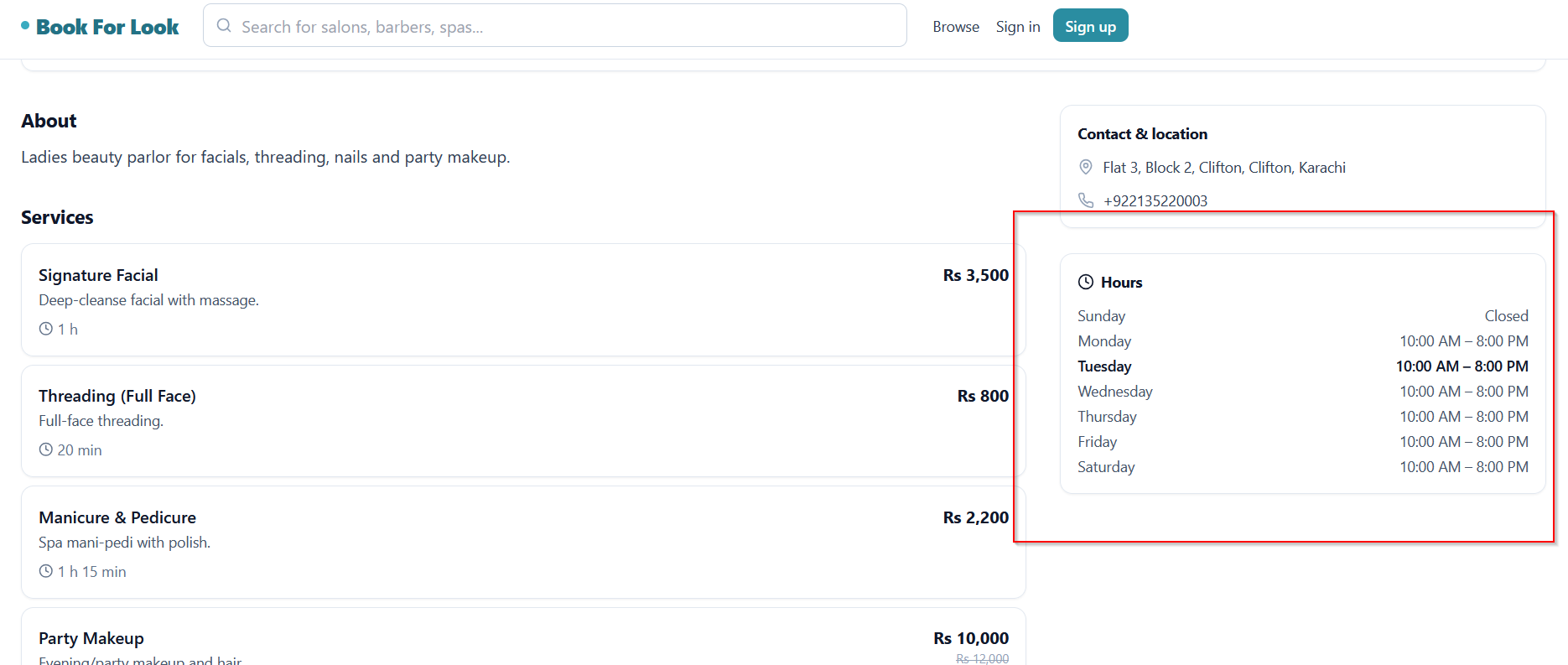
Task: Click the clock icon by 20 min
Action: 46,449
